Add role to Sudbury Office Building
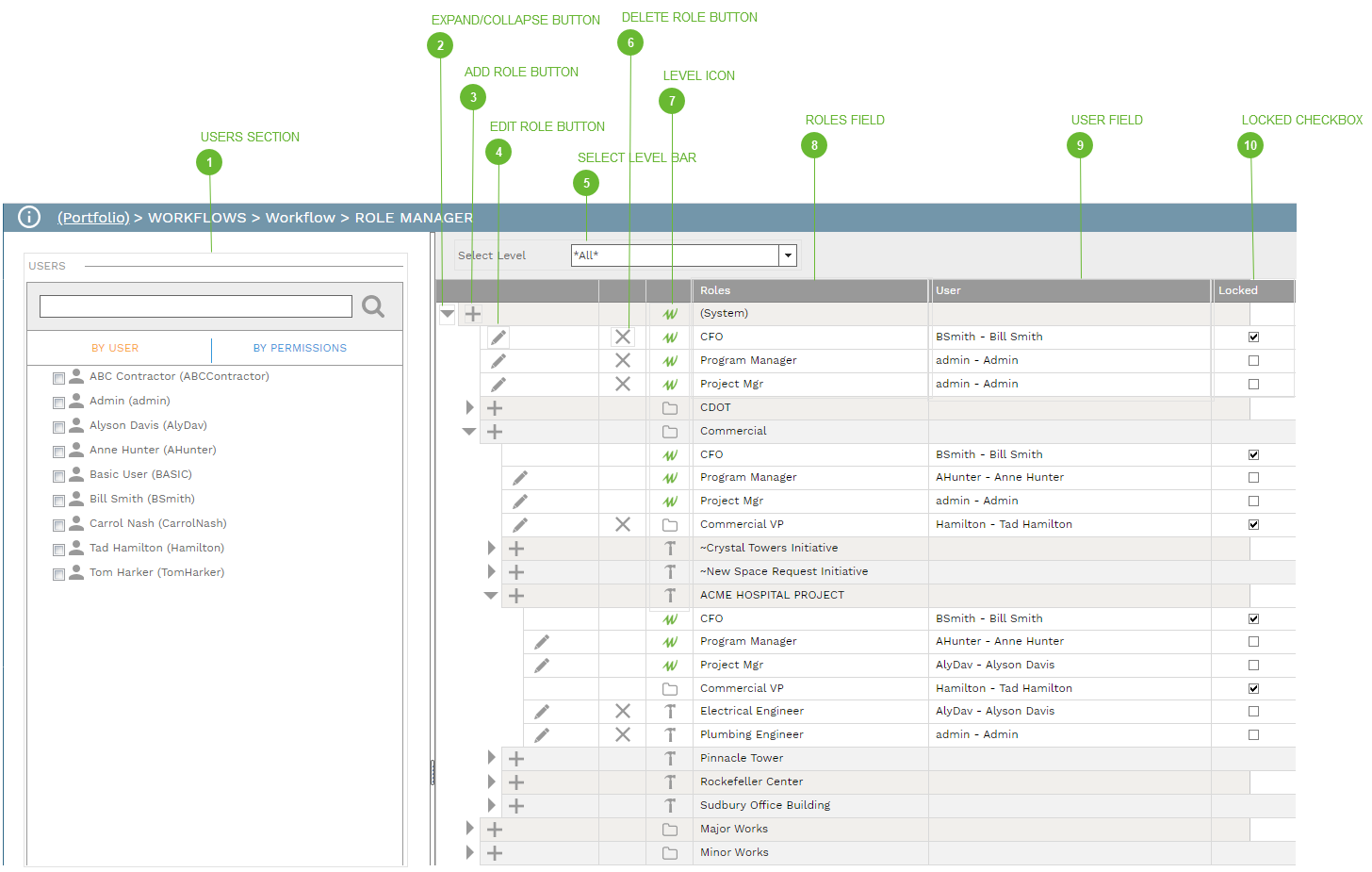 [516, 806]
